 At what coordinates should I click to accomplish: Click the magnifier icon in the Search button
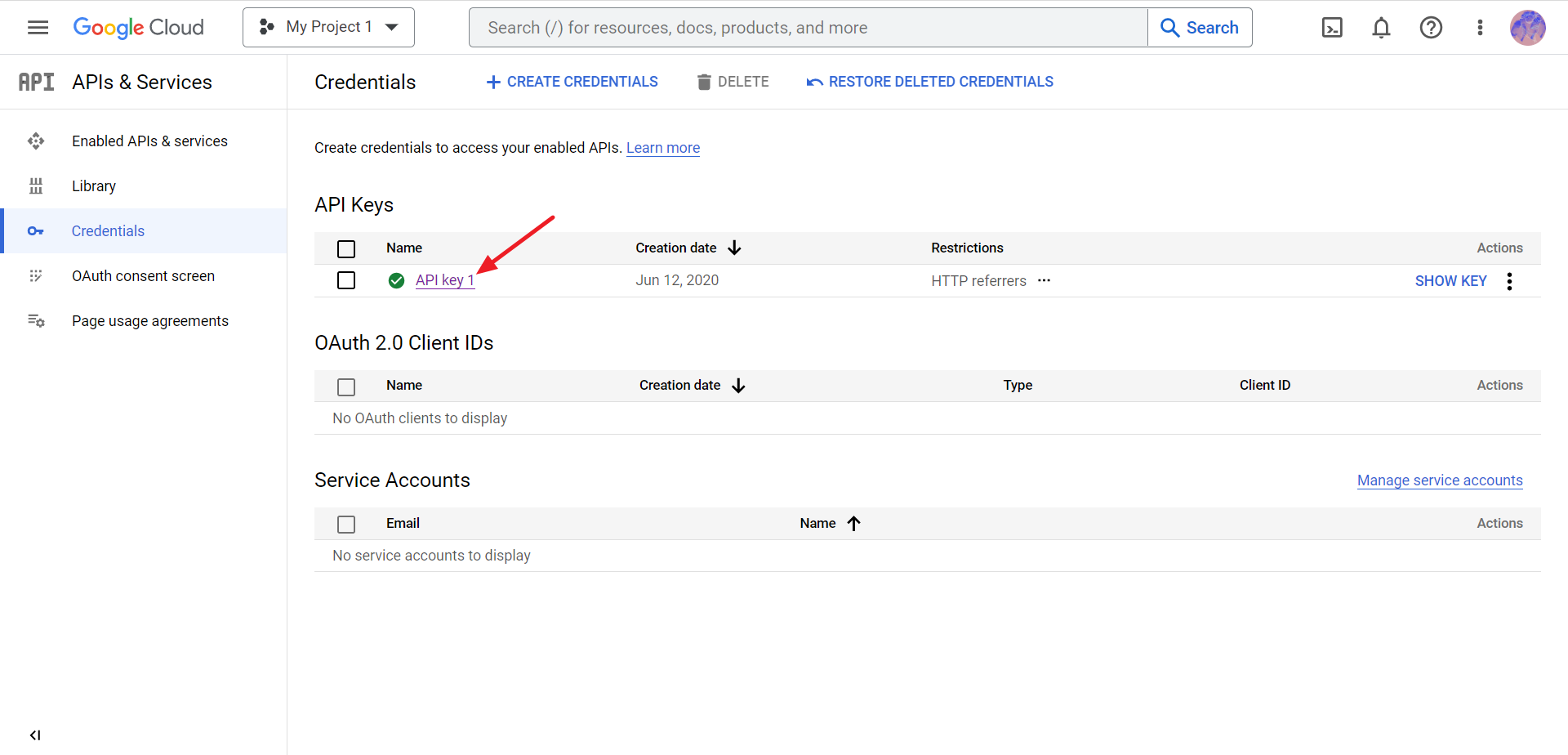[1169, 28]
